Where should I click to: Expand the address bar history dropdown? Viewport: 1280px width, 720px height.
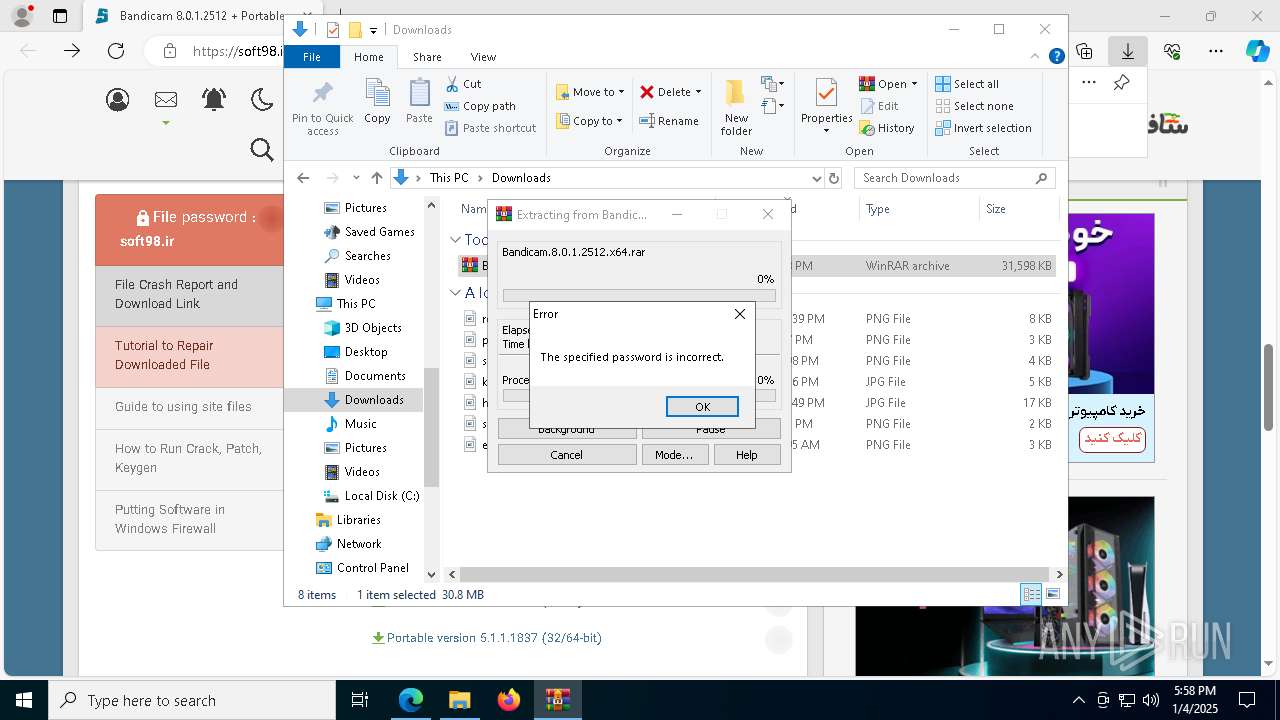click(816, 178)
